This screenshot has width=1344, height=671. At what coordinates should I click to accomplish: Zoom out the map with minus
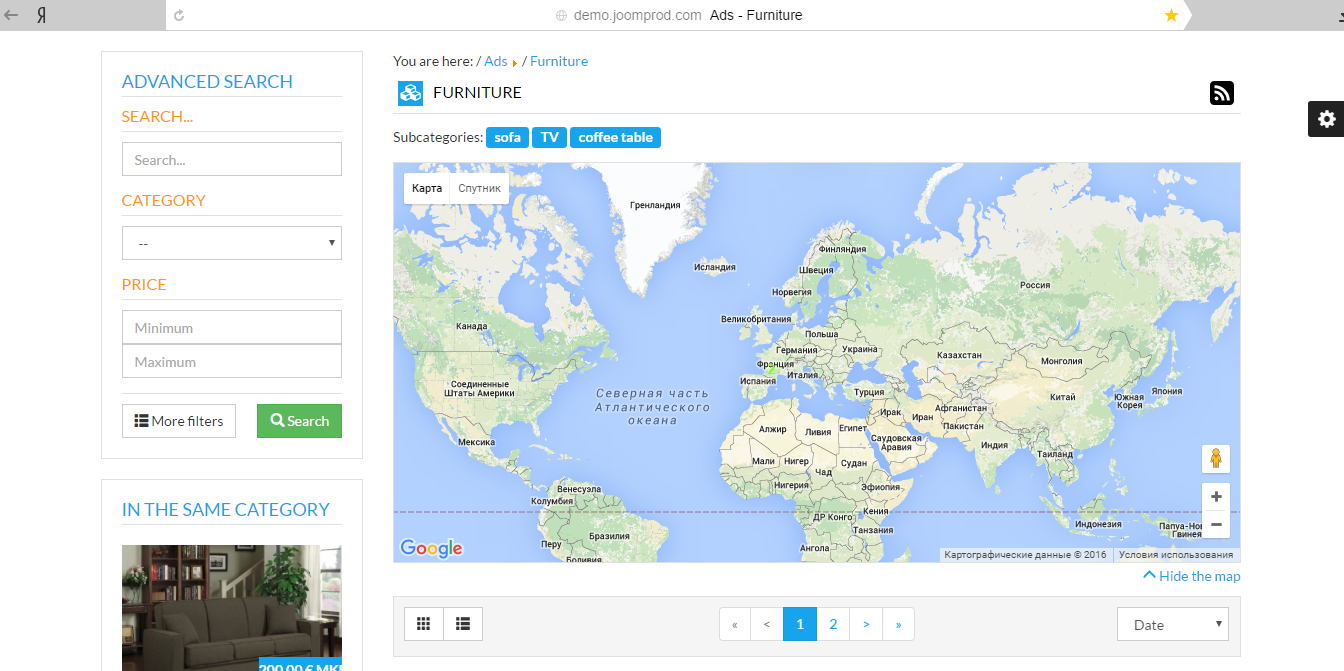(1216, 524)
